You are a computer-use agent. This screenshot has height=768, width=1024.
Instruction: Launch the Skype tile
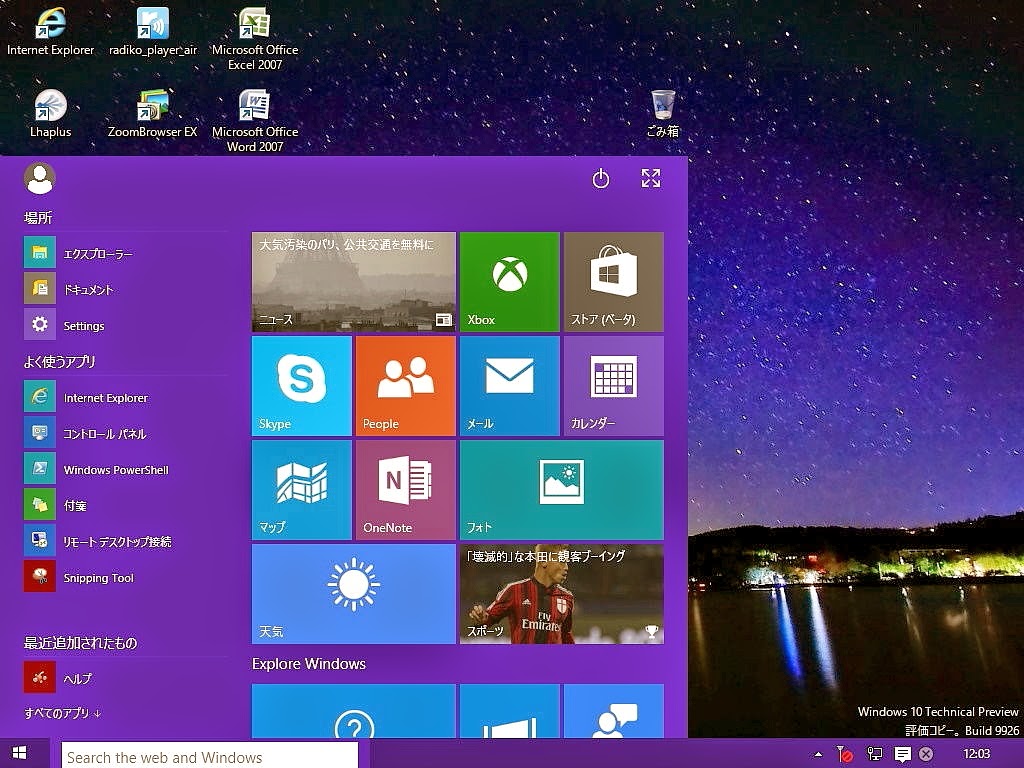[302, 386]
